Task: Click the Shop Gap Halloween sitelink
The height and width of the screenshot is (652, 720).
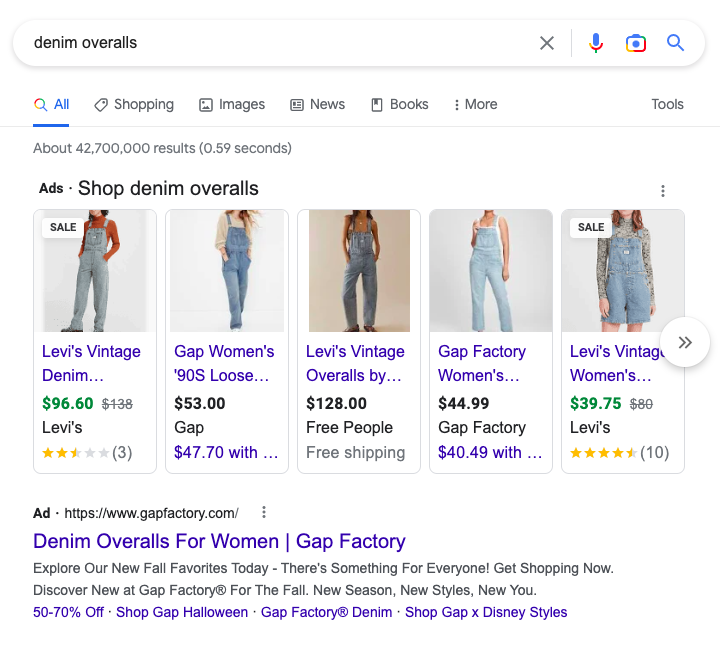Action: (x=182, y=612)
